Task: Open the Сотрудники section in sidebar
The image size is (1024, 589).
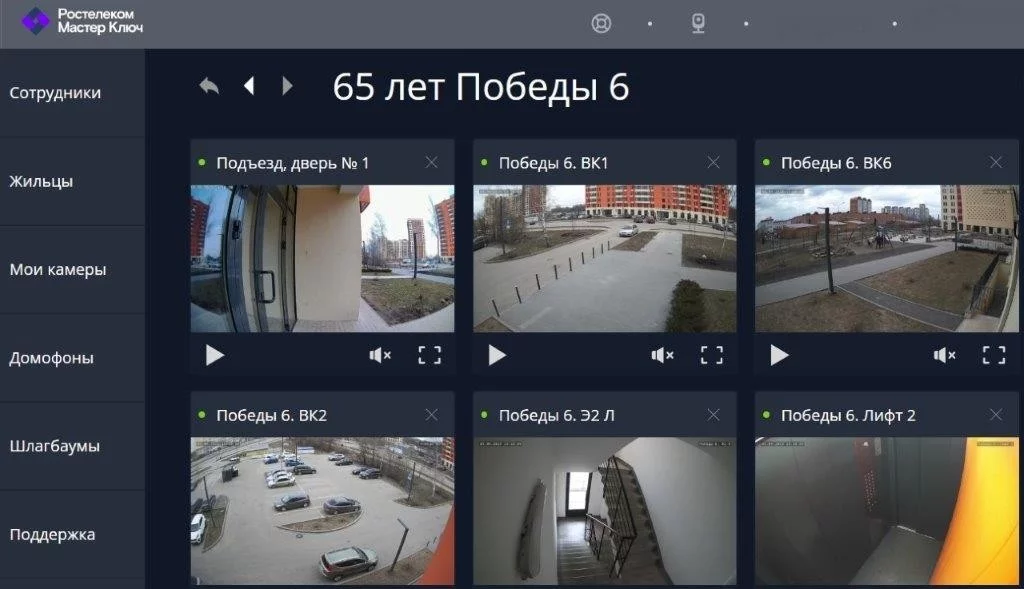Action: coord(55,93)
